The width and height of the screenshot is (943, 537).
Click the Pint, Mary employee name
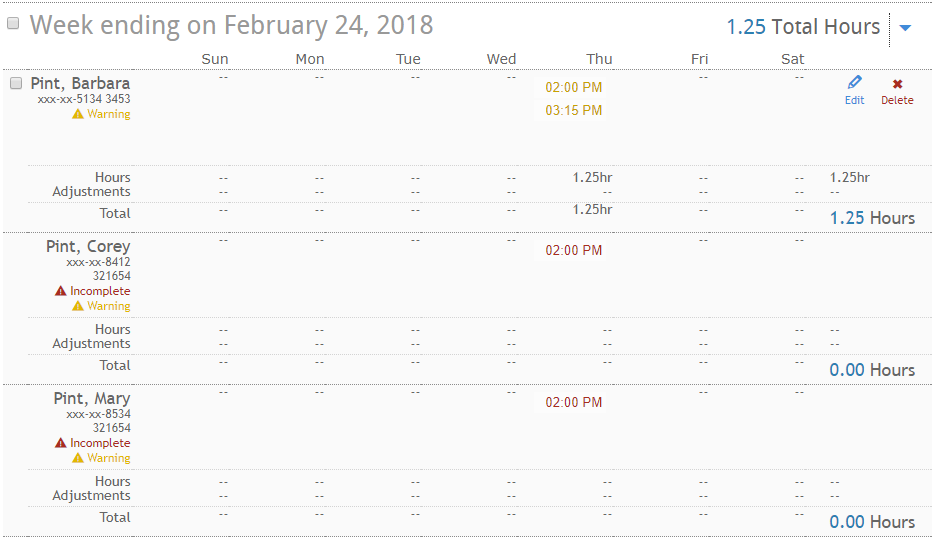pos(92,398)
